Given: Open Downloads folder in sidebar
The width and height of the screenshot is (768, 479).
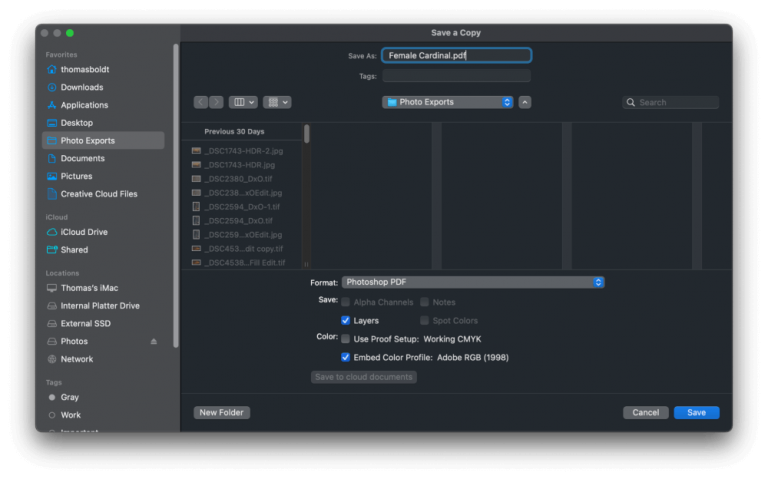Looking at the screenshot, I should point(81,87).
